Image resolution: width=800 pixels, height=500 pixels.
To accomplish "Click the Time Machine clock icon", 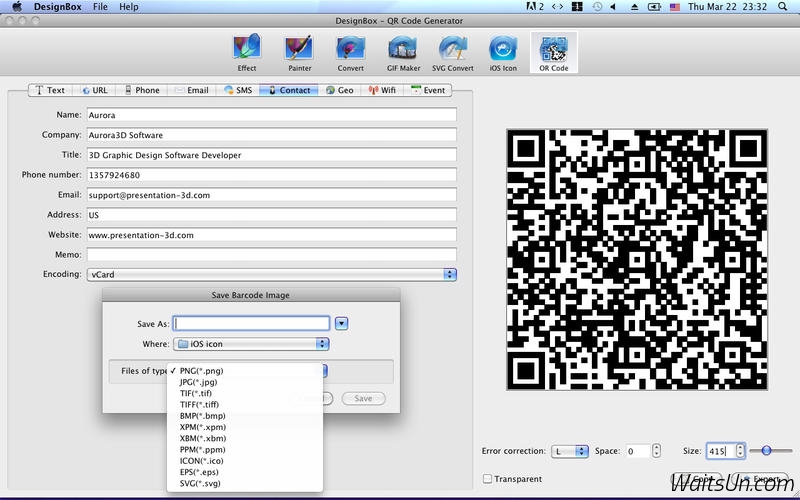I will click(x=597, y=7).
